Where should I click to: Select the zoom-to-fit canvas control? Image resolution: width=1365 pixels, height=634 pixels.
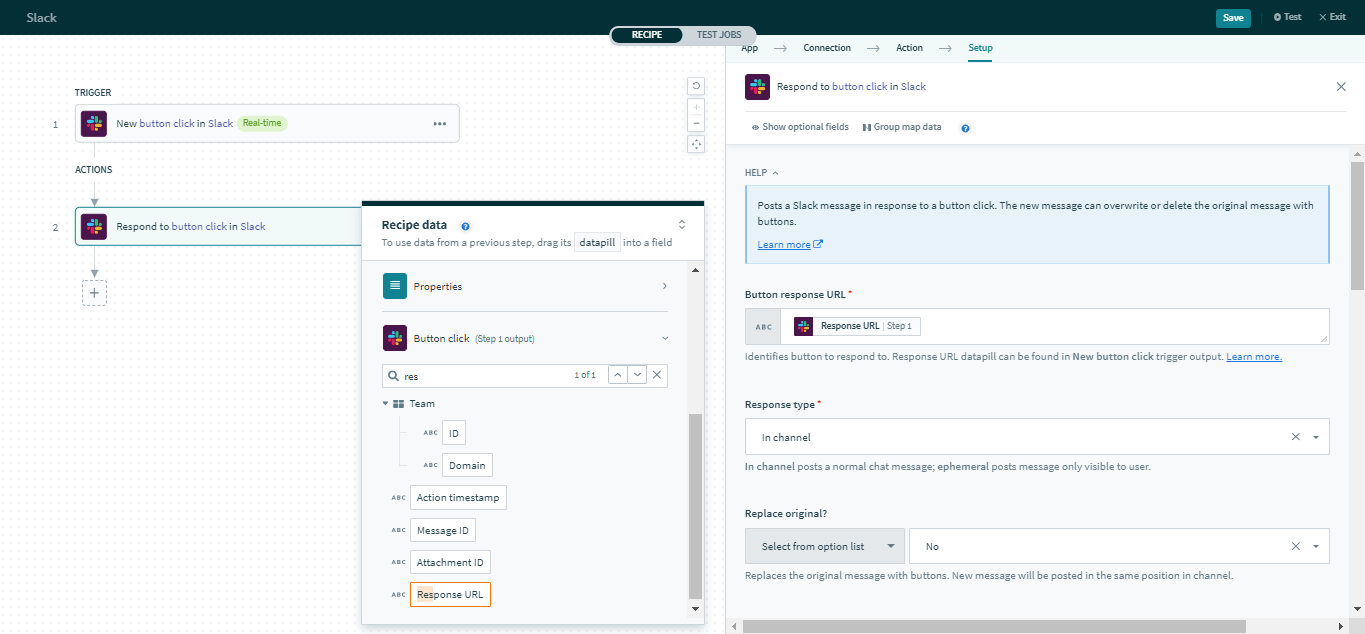click(x=696, y=144)
